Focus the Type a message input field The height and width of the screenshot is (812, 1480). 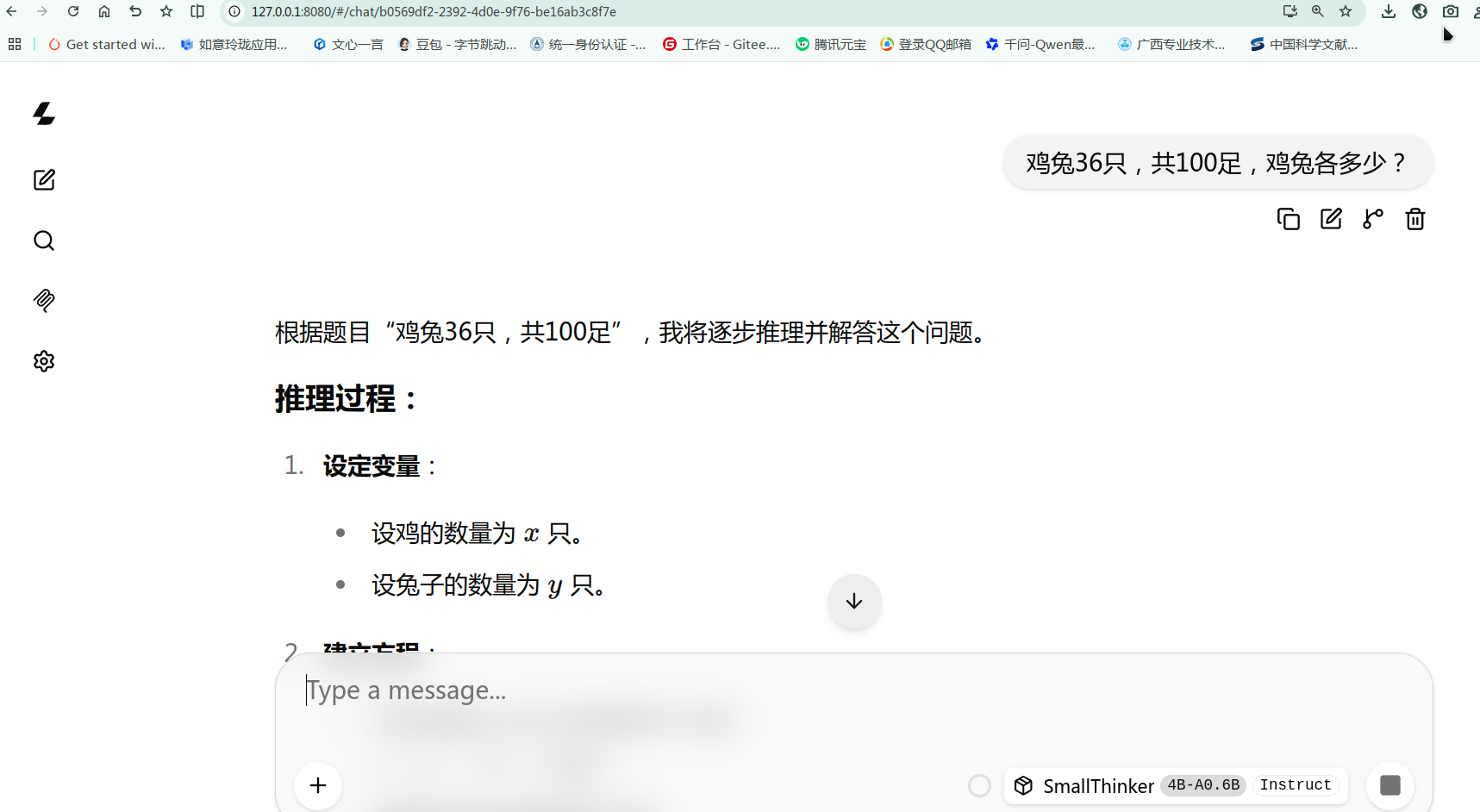coord(853,691)
